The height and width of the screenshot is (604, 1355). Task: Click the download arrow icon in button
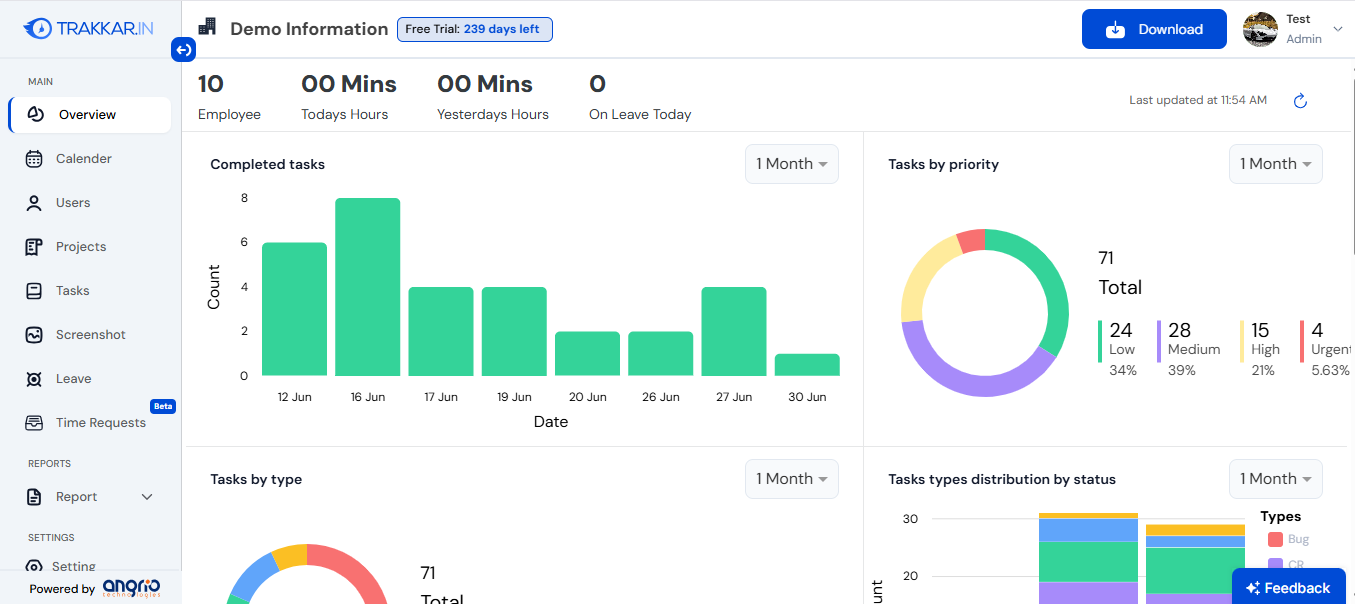pyautogui.click(x=1115, y=29)
